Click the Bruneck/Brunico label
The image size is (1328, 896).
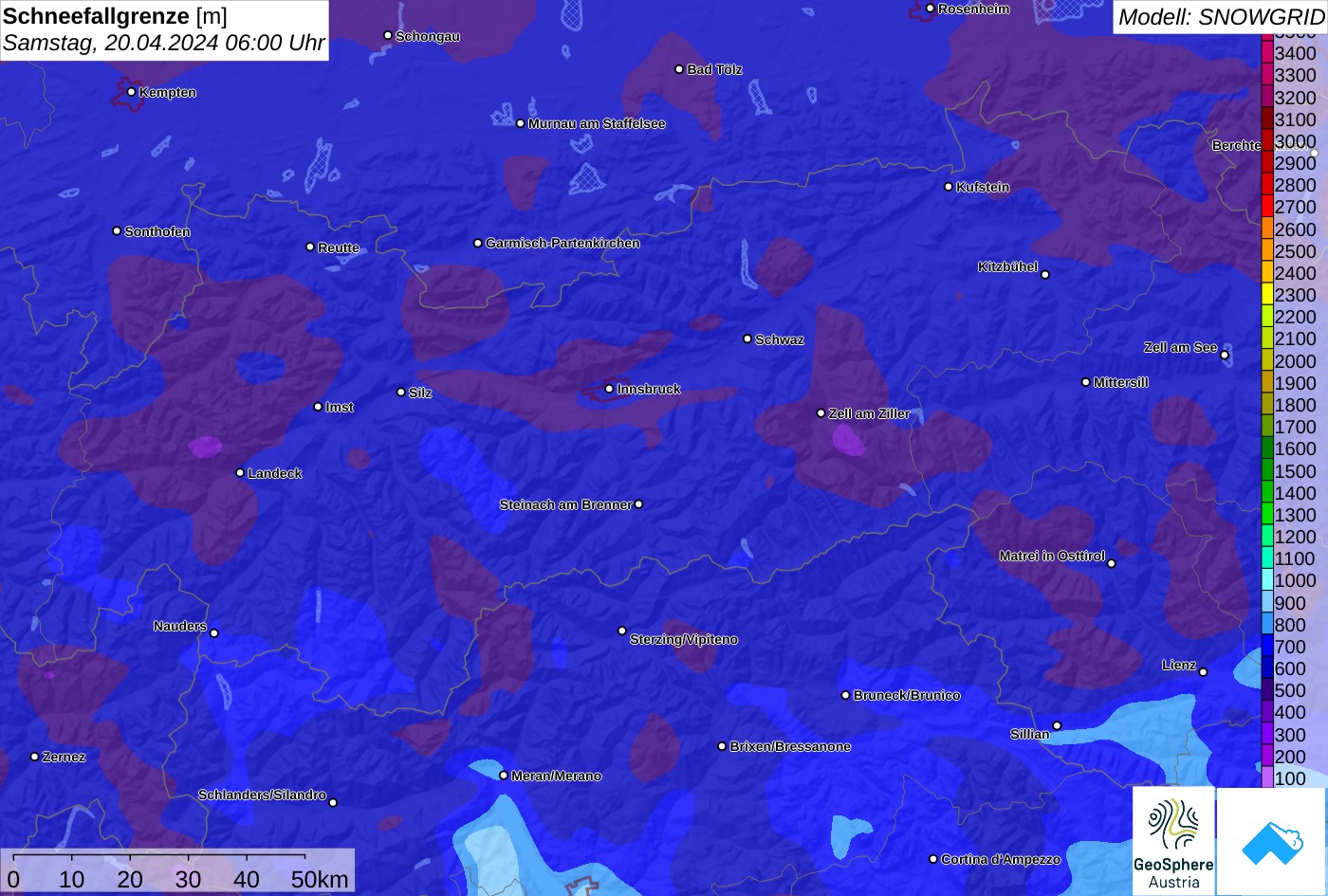pos(907,695)
